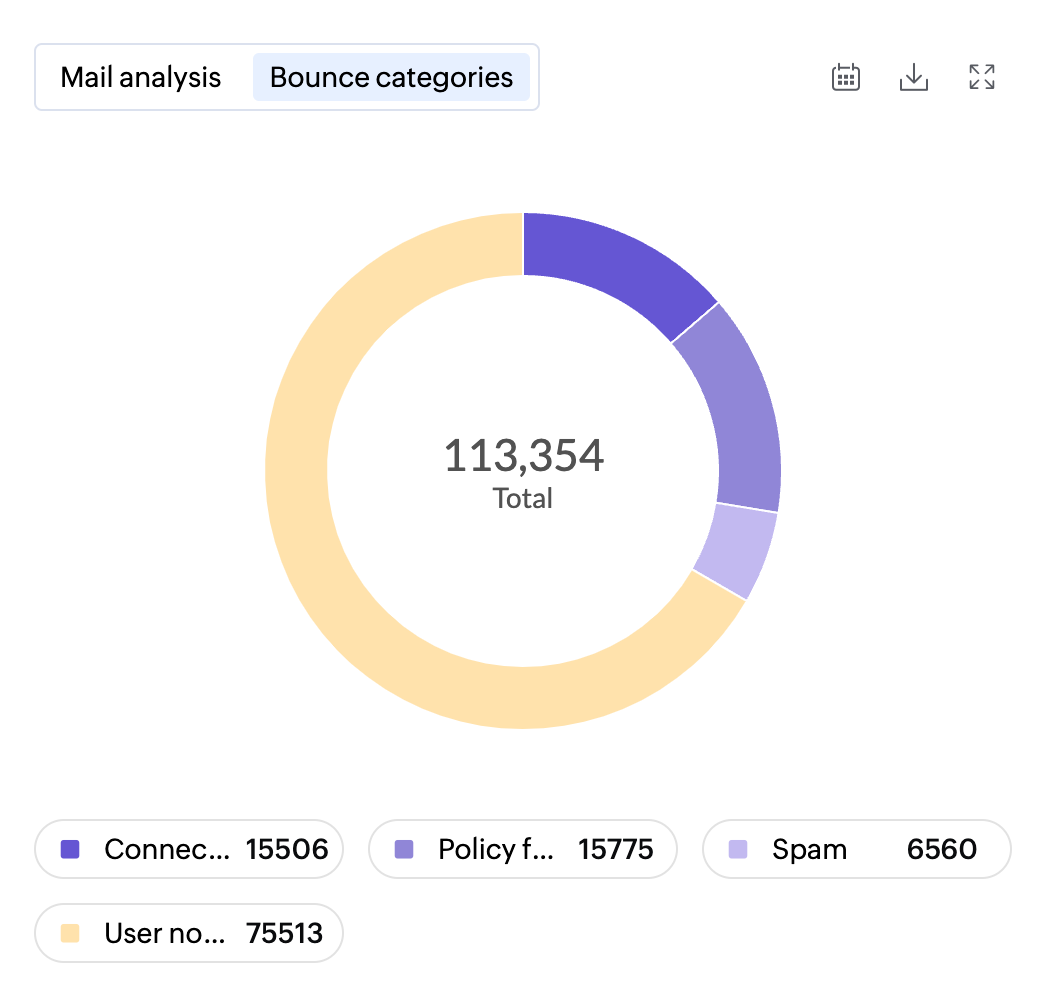Image resolution: width=1050 pixels, height=992 pixels.
Task: Expand chart to fullscreen view
Action: point(982,77)
